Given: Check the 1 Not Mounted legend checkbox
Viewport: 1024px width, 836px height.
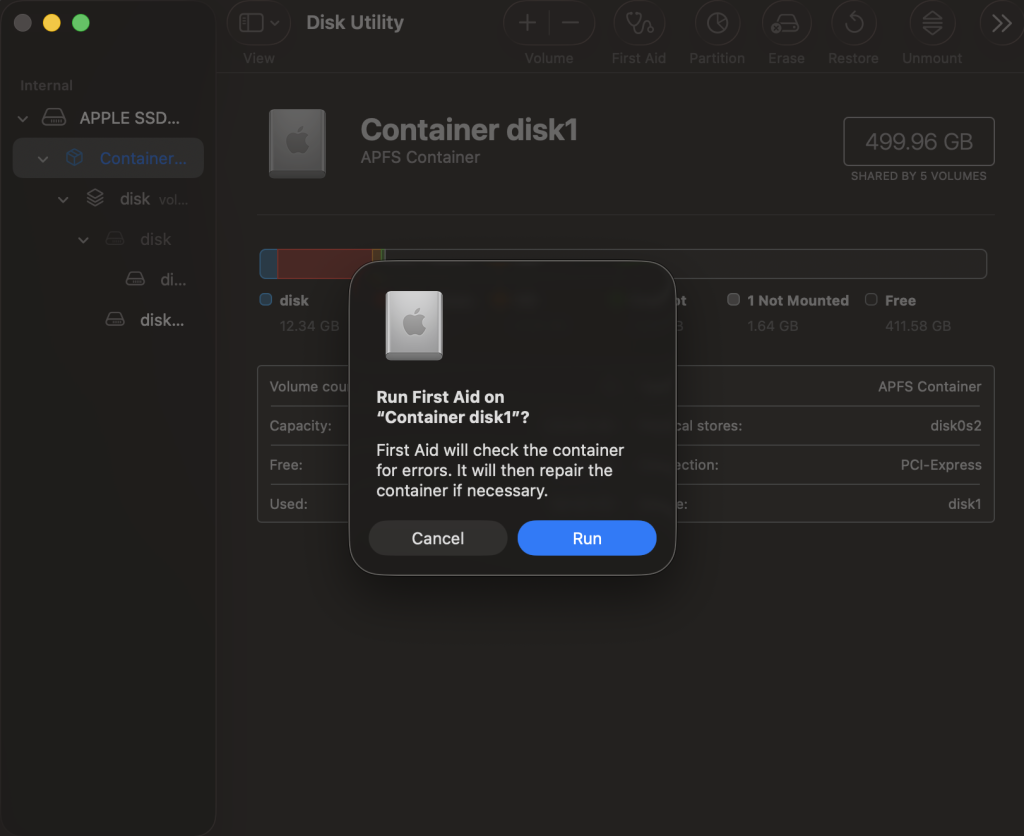Looking at the screenshot, I should point(735,300).
